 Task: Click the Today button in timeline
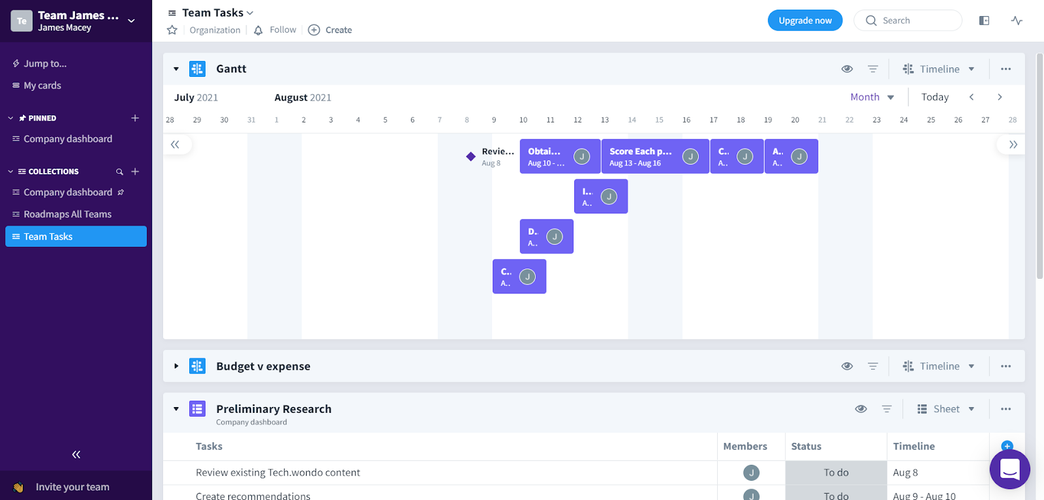(935, 97)
